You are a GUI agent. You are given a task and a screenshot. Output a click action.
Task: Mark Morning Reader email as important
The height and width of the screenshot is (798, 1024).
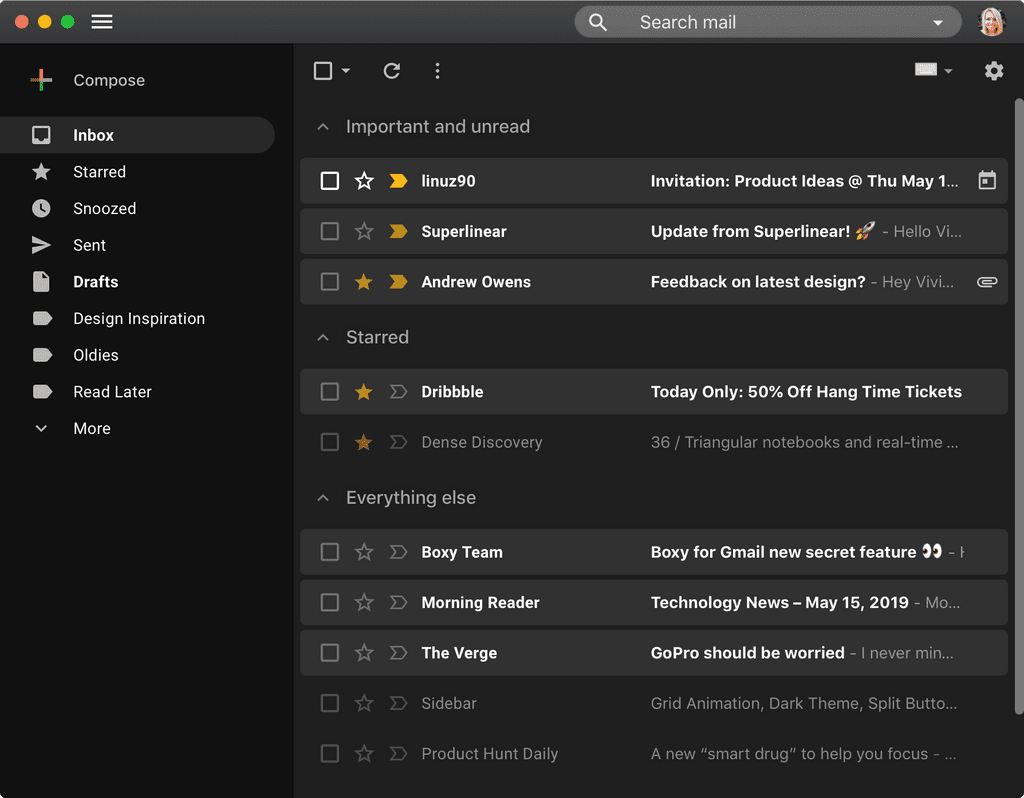click(x=398, y=602)
